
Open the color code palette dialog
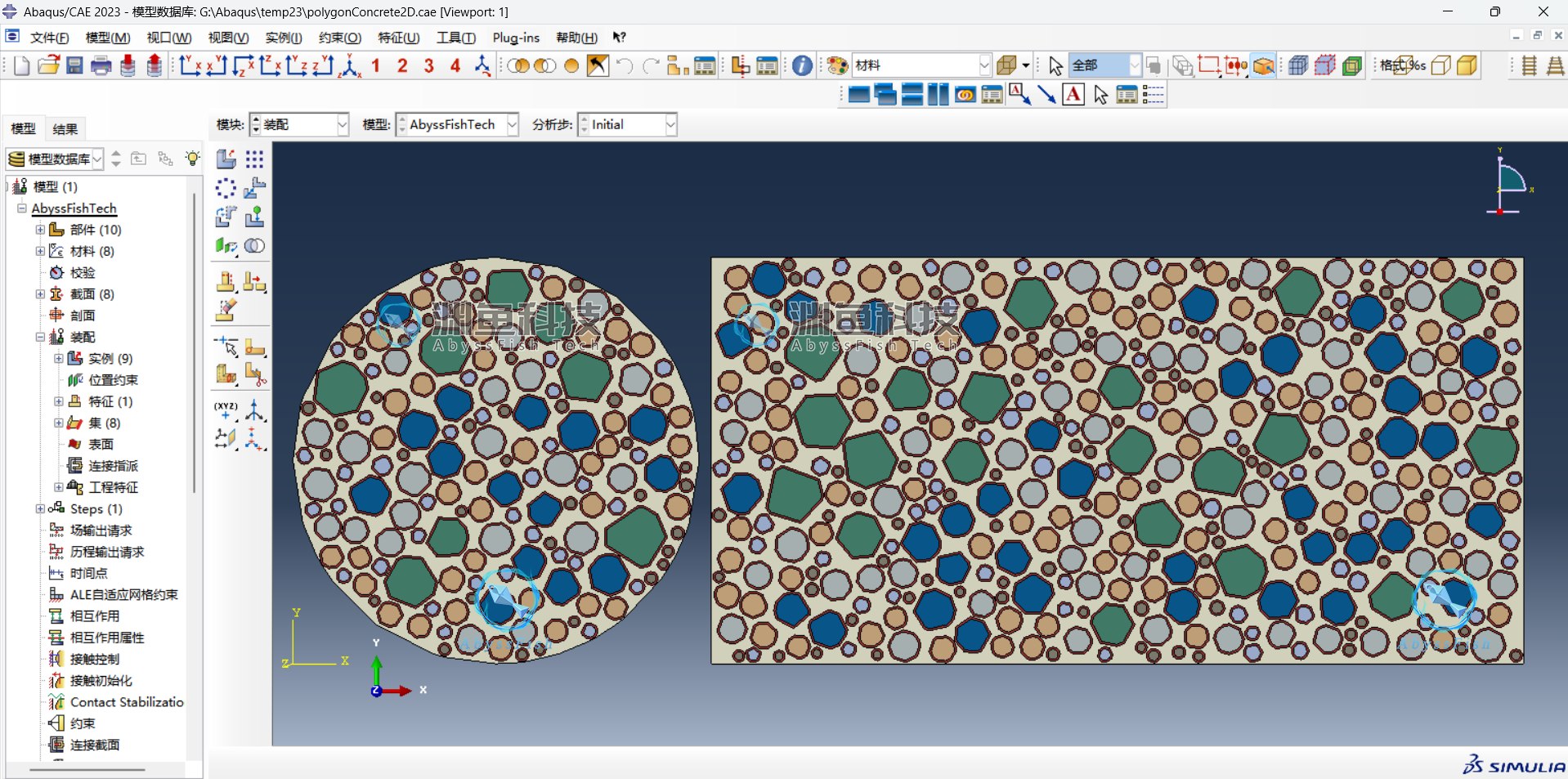(x=836, y=66)
